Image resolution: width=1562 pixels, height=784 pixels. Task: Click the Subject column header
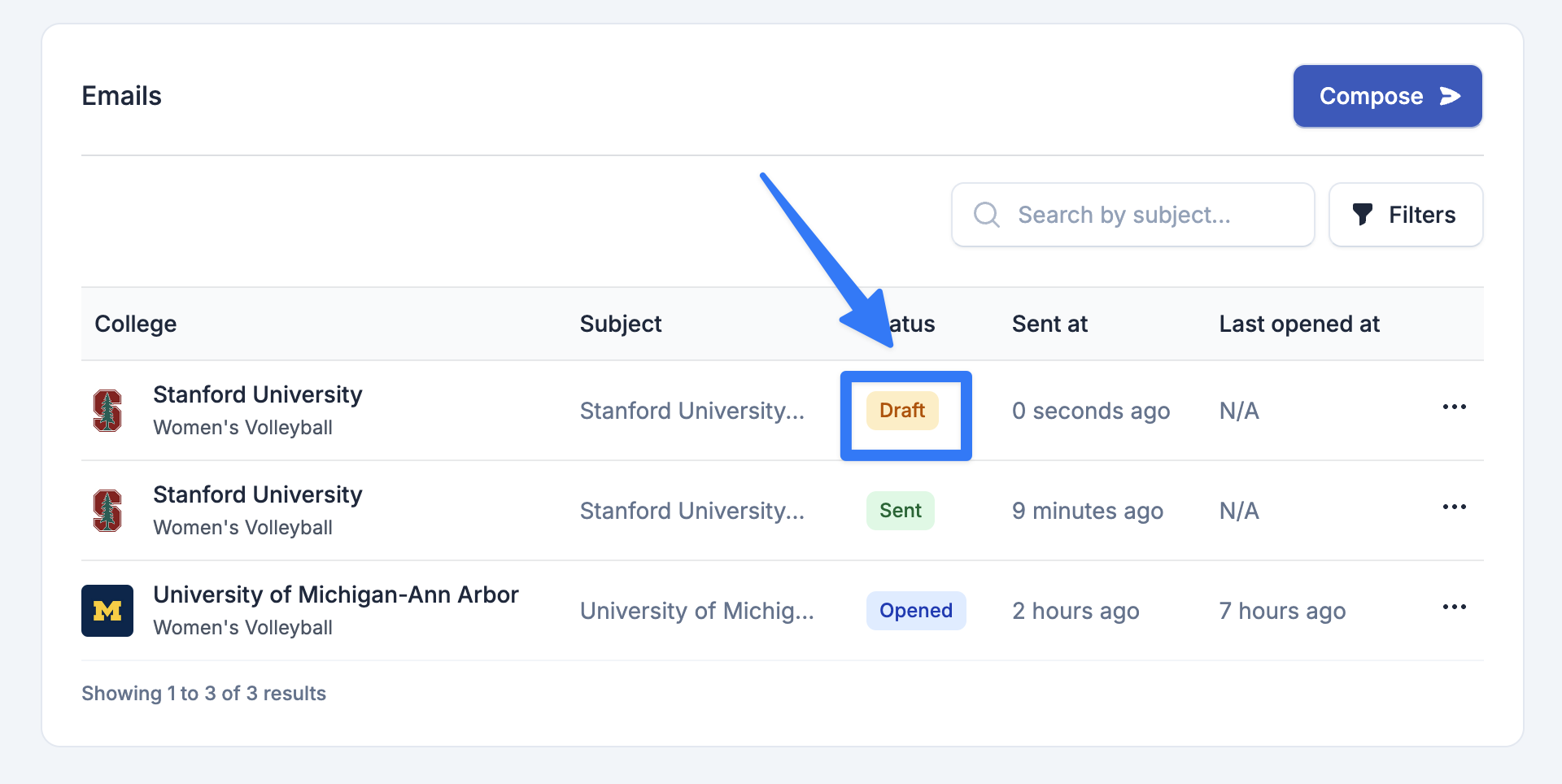point(621,324)
